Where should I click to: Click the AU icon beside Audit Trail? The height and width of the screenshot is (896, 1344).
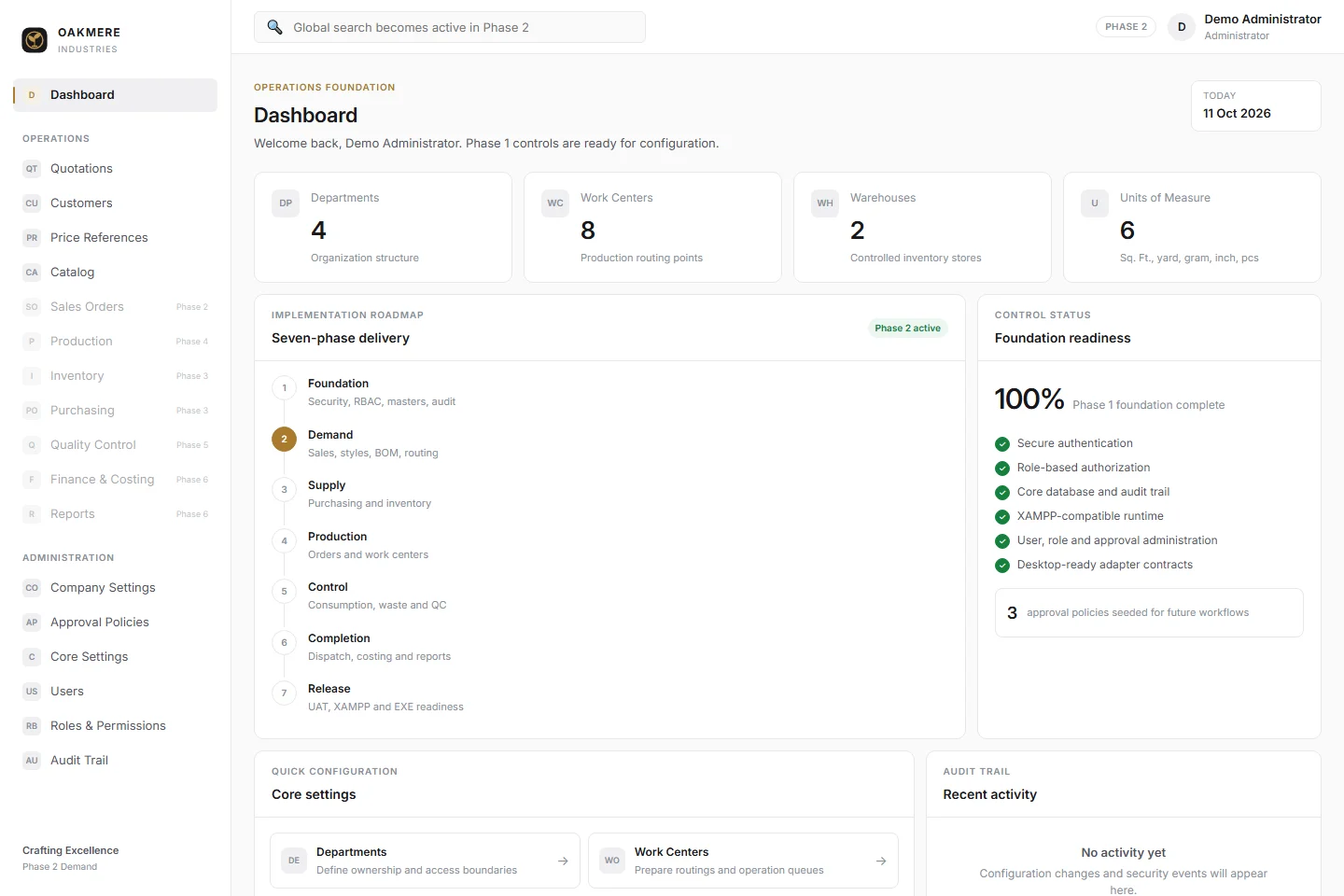click(x=32, y=761)
